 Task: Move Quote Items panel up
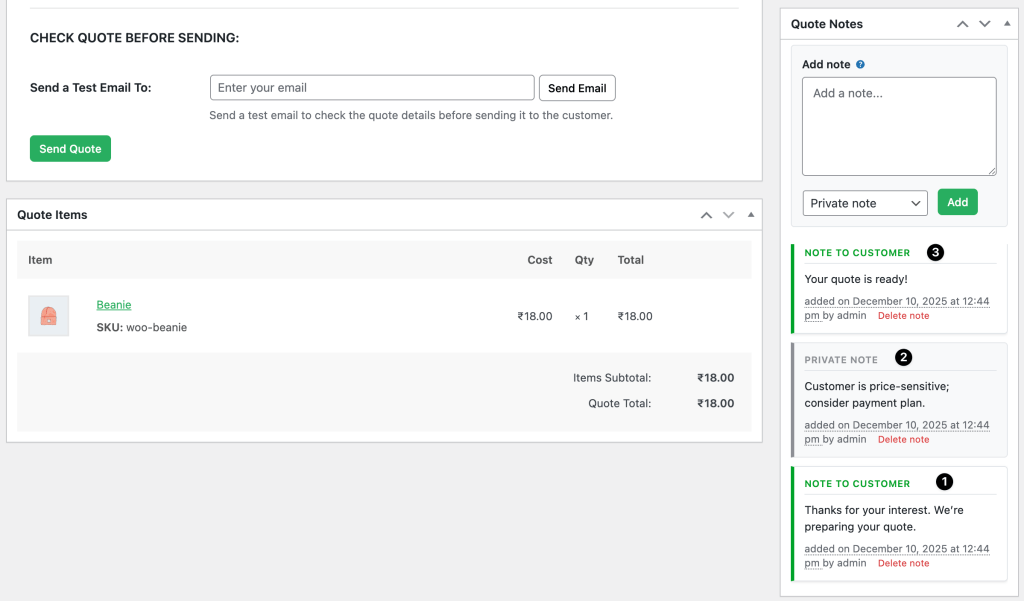(x=707, y=215)
